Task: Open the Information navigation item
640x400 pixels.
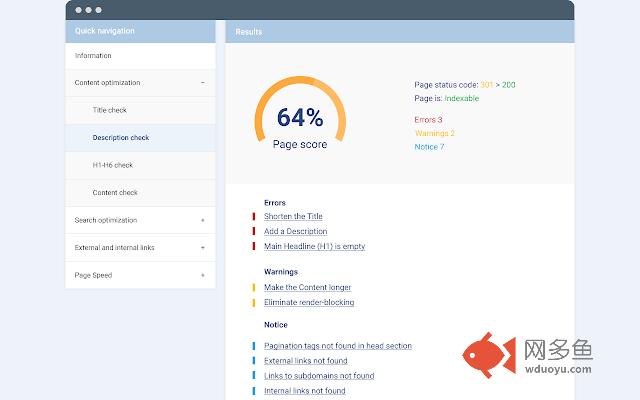Action: point(140,56)
